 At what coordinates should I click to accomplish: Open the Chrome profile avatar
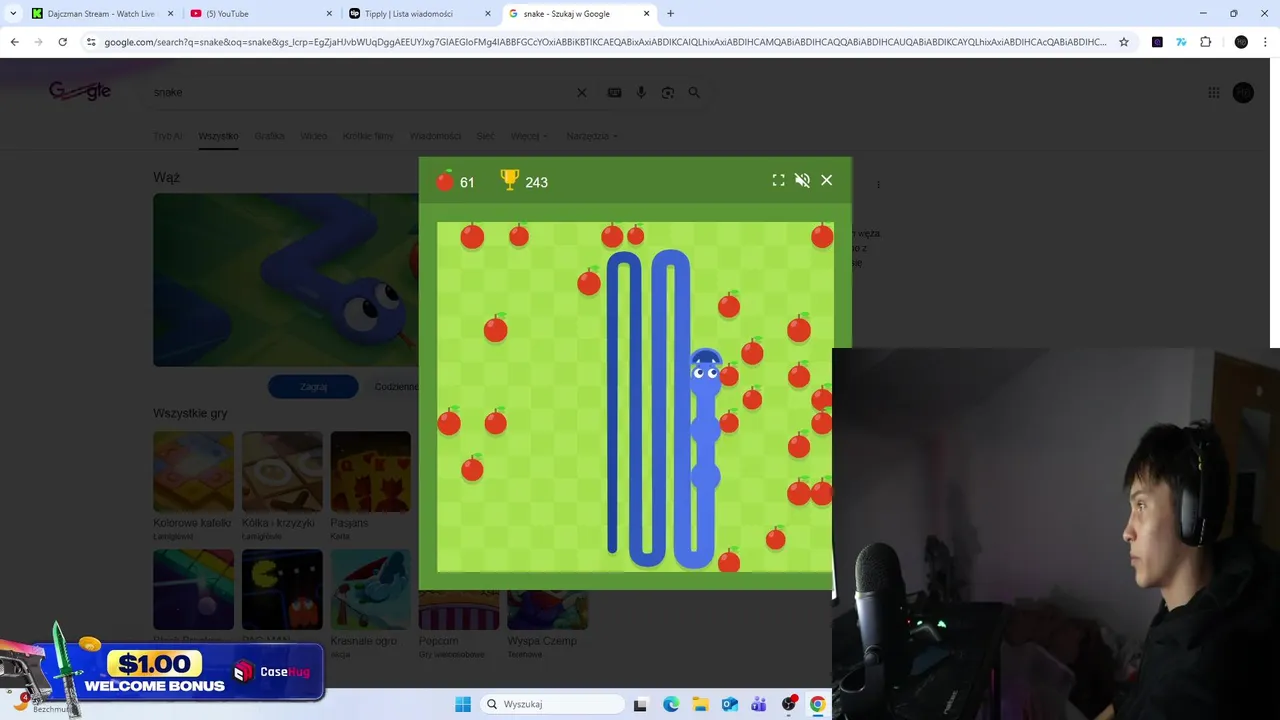click(1241, 42)
